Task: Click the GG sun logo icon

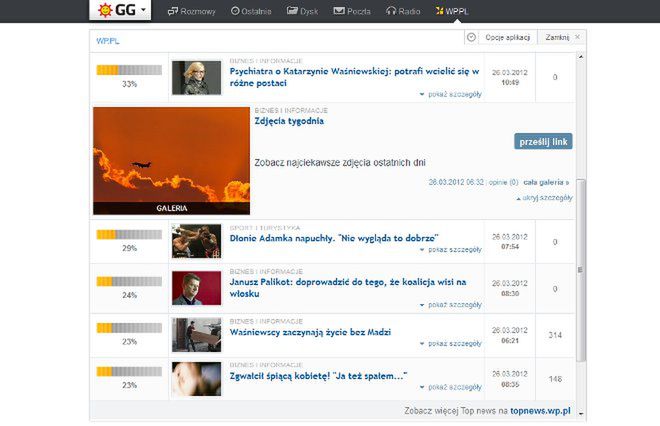Action: 105,10
